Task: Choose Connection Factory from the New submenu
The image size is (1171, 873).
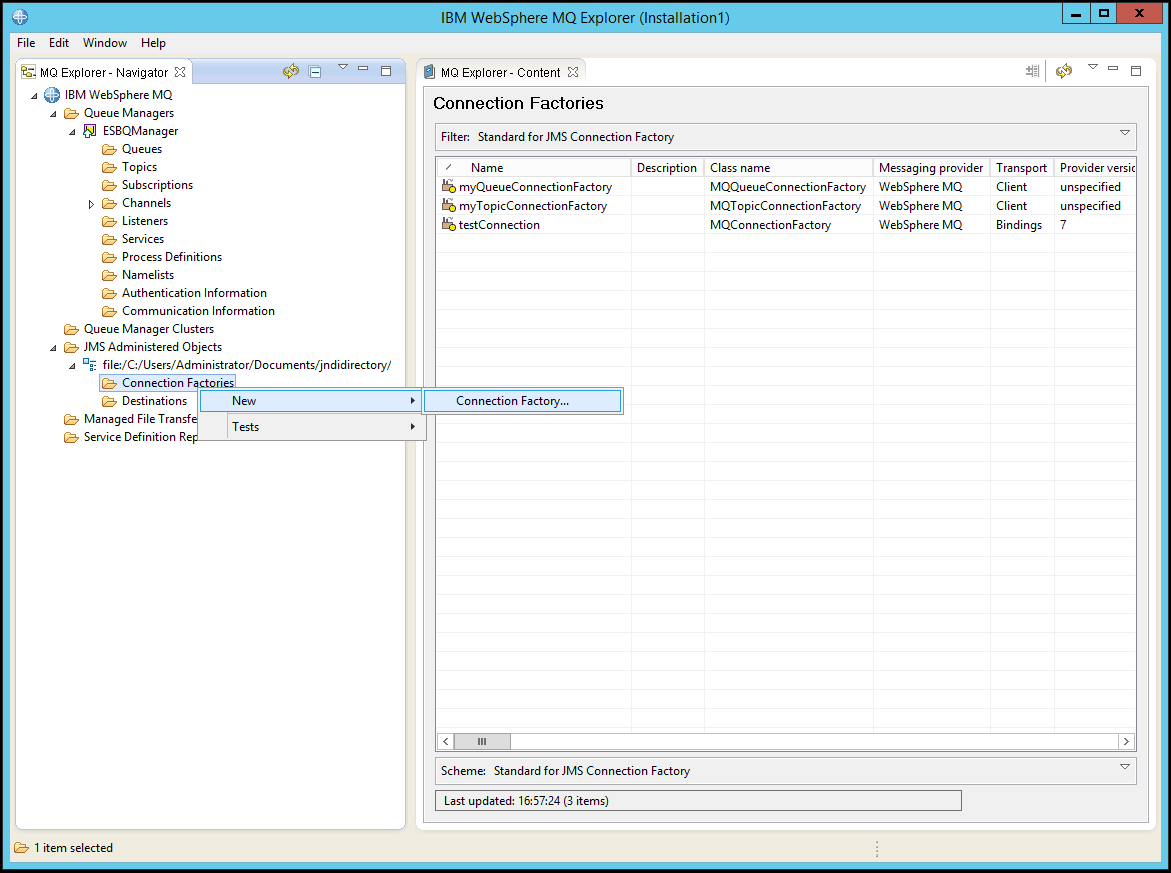Action: click(523, 400)
